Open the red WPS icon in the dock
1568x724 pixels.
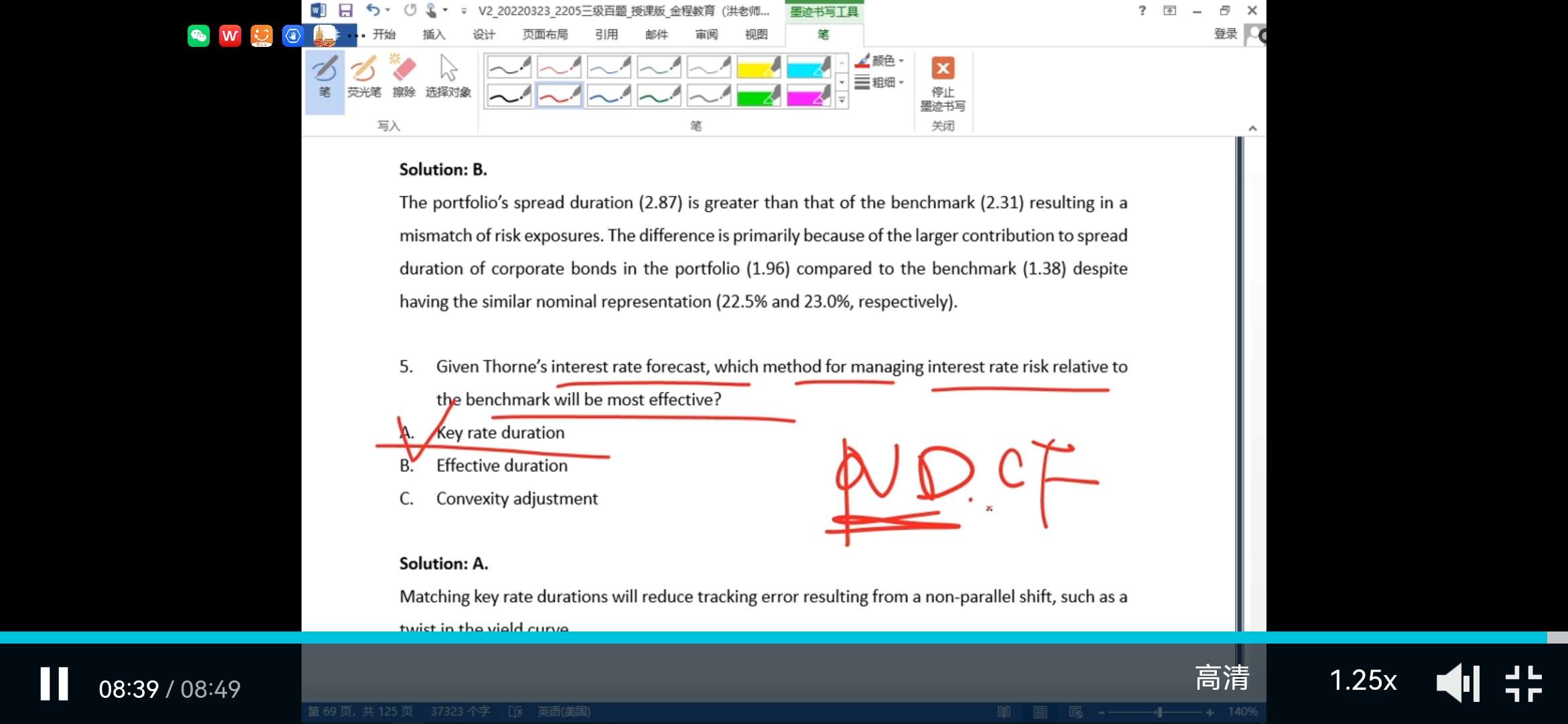click(x=230, y=36)
